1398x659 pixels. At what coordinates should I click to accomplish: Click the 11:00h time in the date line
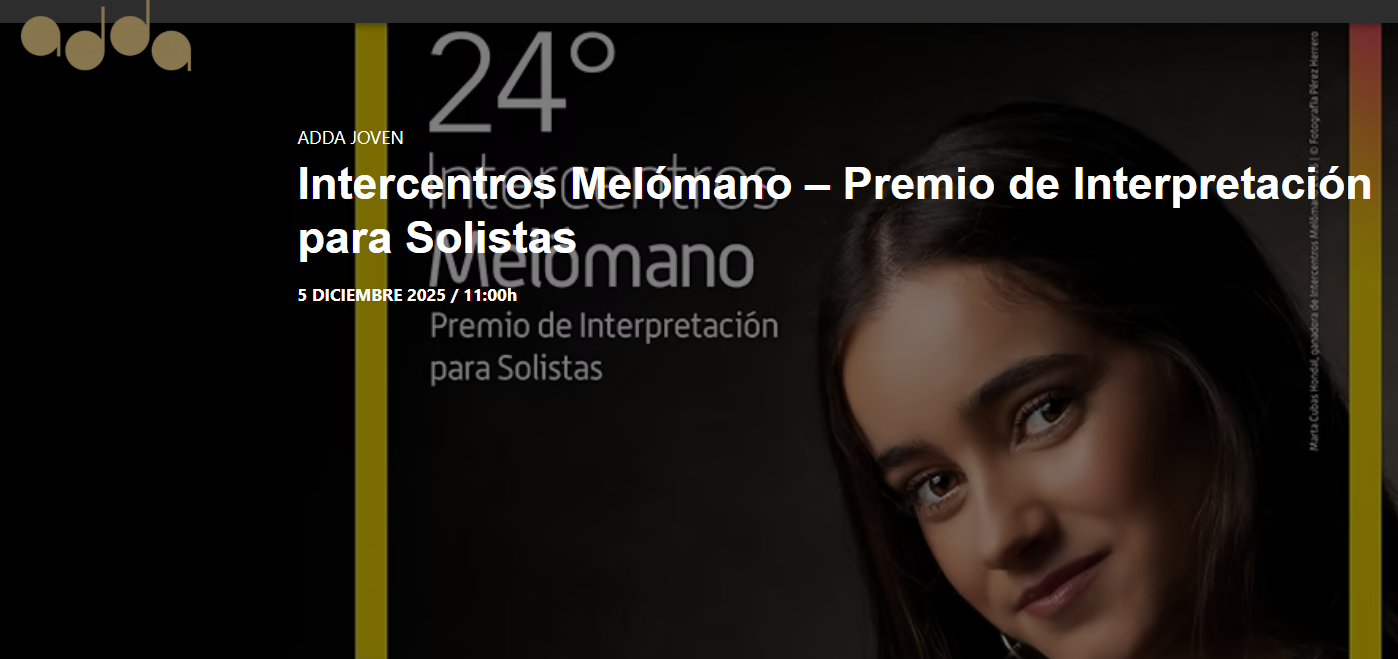coord(490,295)
